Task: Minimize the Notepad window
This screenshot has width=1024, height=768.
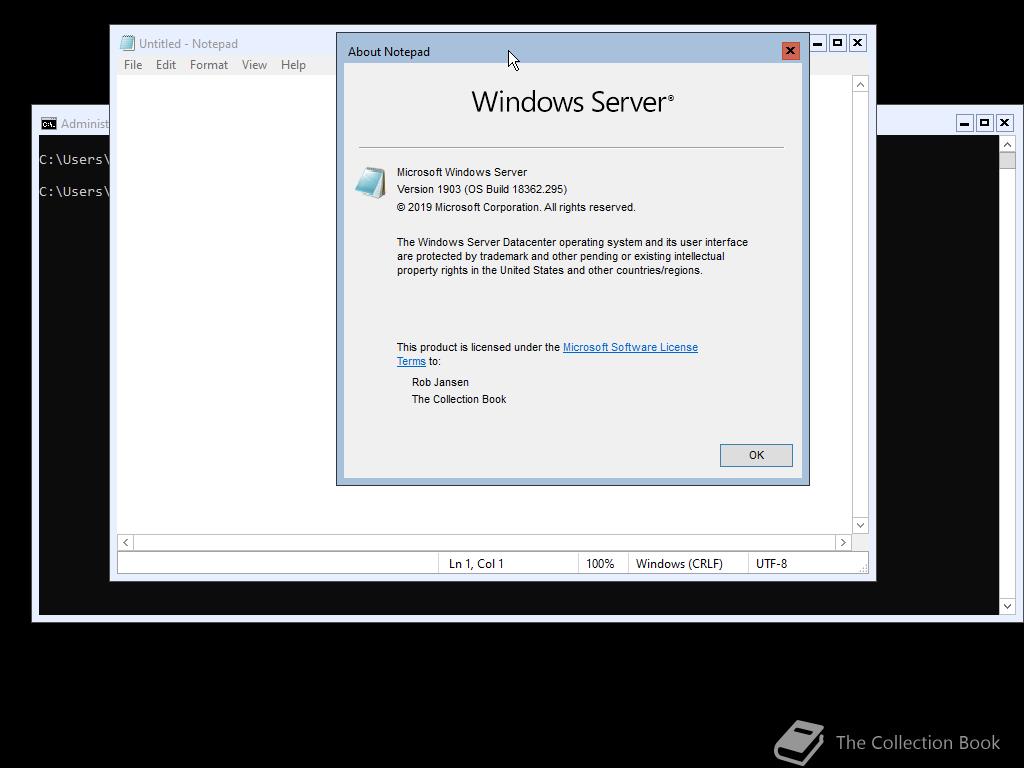Action: [818, 43]
